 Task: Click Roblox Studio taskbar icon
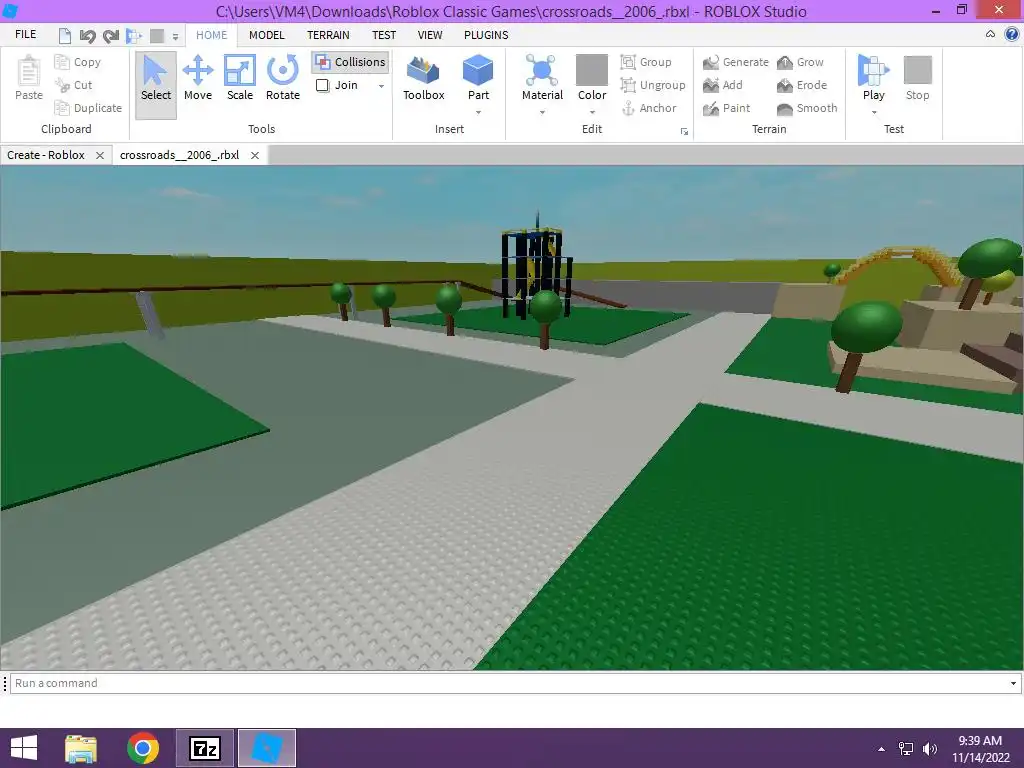266,748
